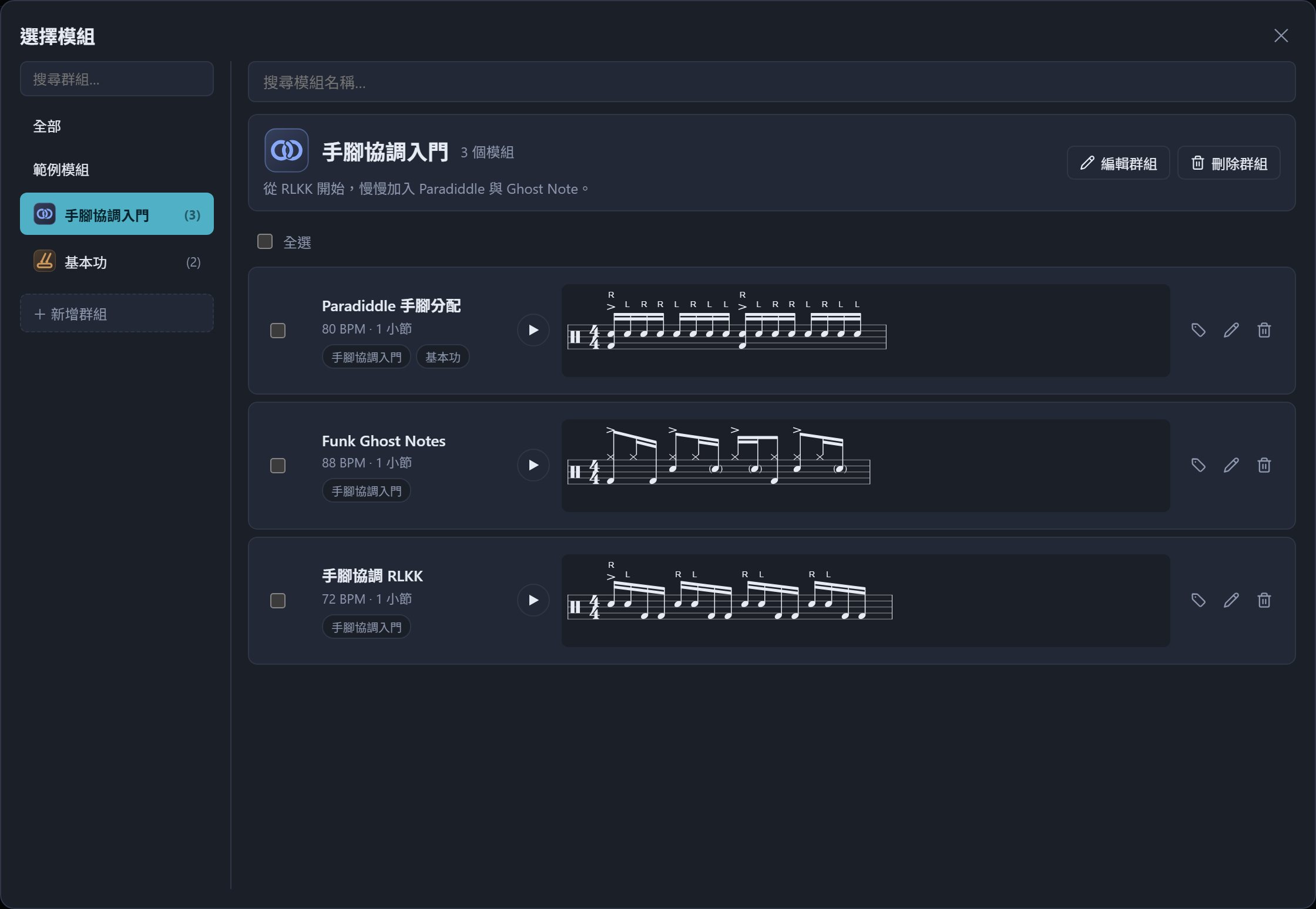Click the Funk Ghost Notes title
1316x909 pixels.
(384, 441)
